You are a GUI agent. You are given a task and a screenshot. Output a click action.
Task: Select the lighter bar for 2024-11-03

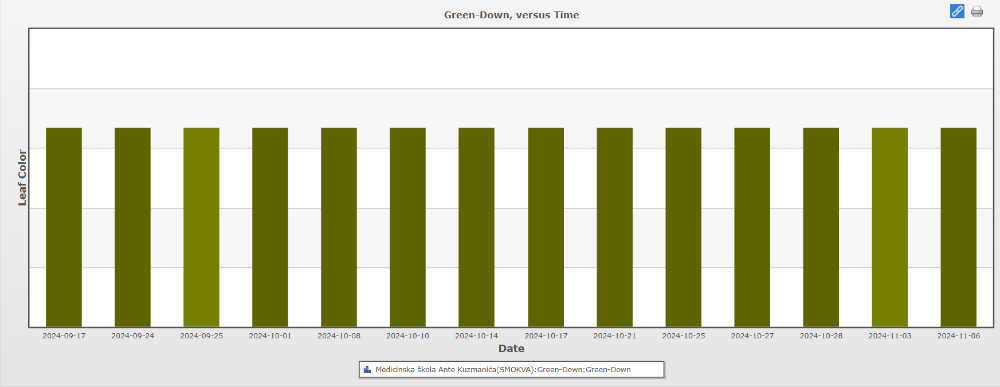tap(890, 228)
